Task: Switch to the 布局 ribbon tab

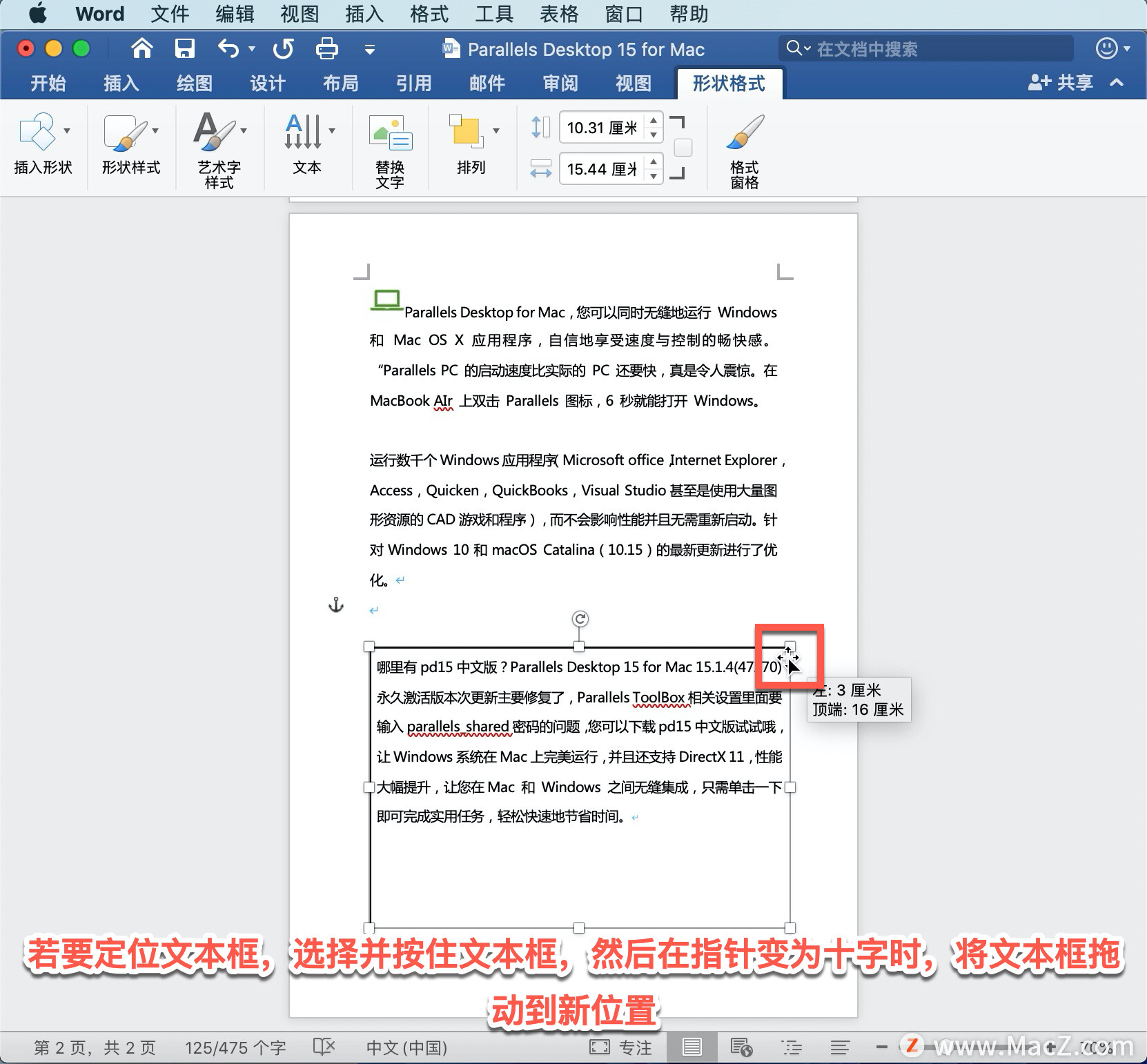Action: click(x=341, y=83)
